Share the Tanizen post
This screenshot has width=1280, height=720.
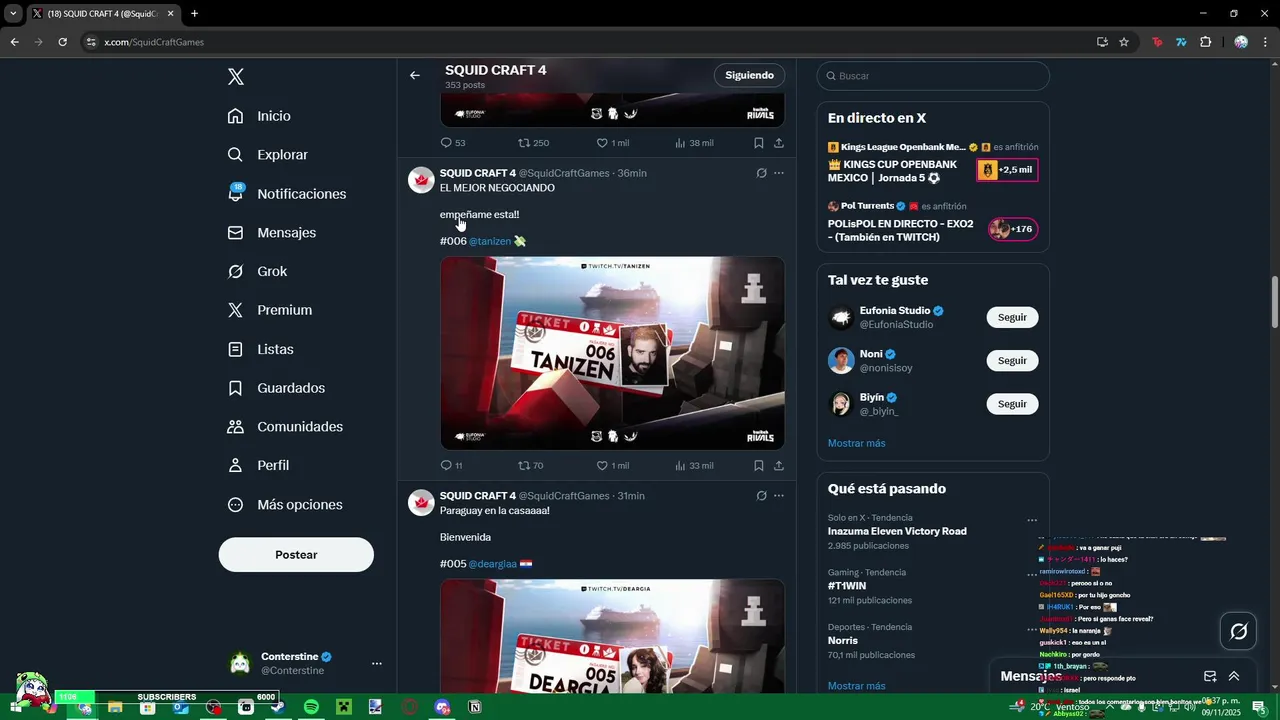point(778,466)
